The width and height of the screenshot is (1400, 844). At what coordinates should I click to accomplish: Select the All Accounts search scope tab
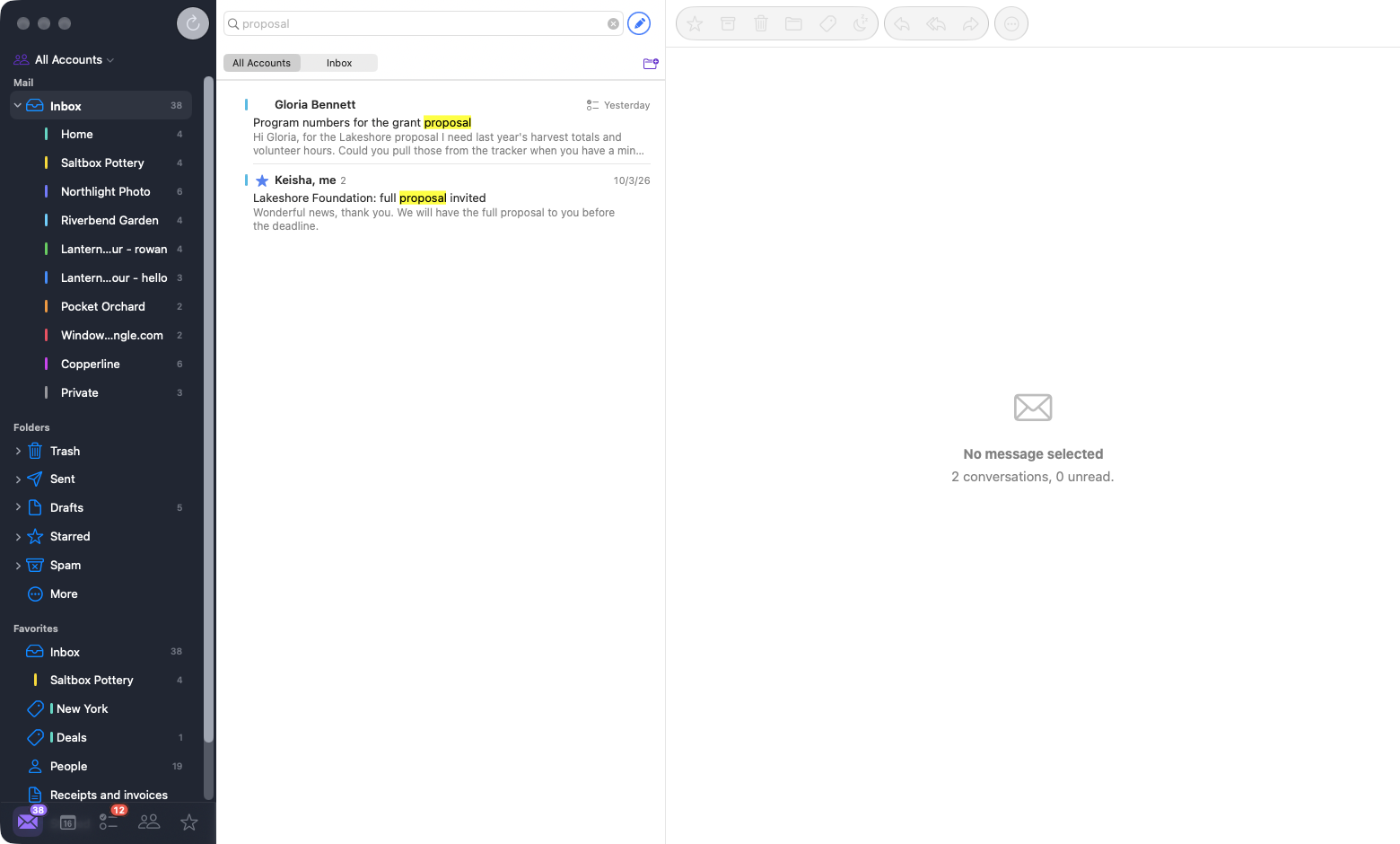point(262,63)
